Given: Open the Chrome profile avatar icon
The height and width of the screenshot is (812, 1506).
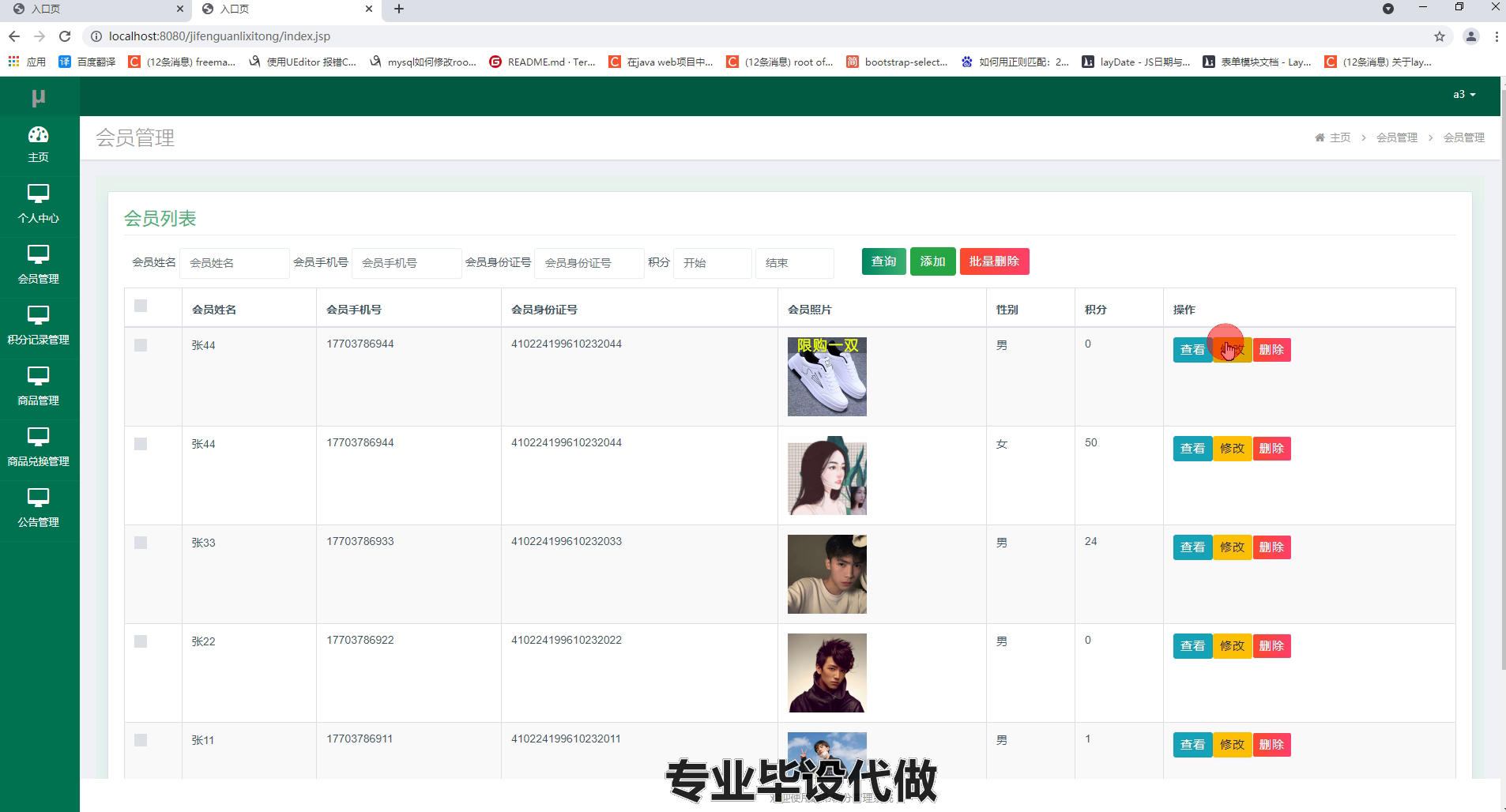Looking at the screenshot, I should coord(1471,36).
